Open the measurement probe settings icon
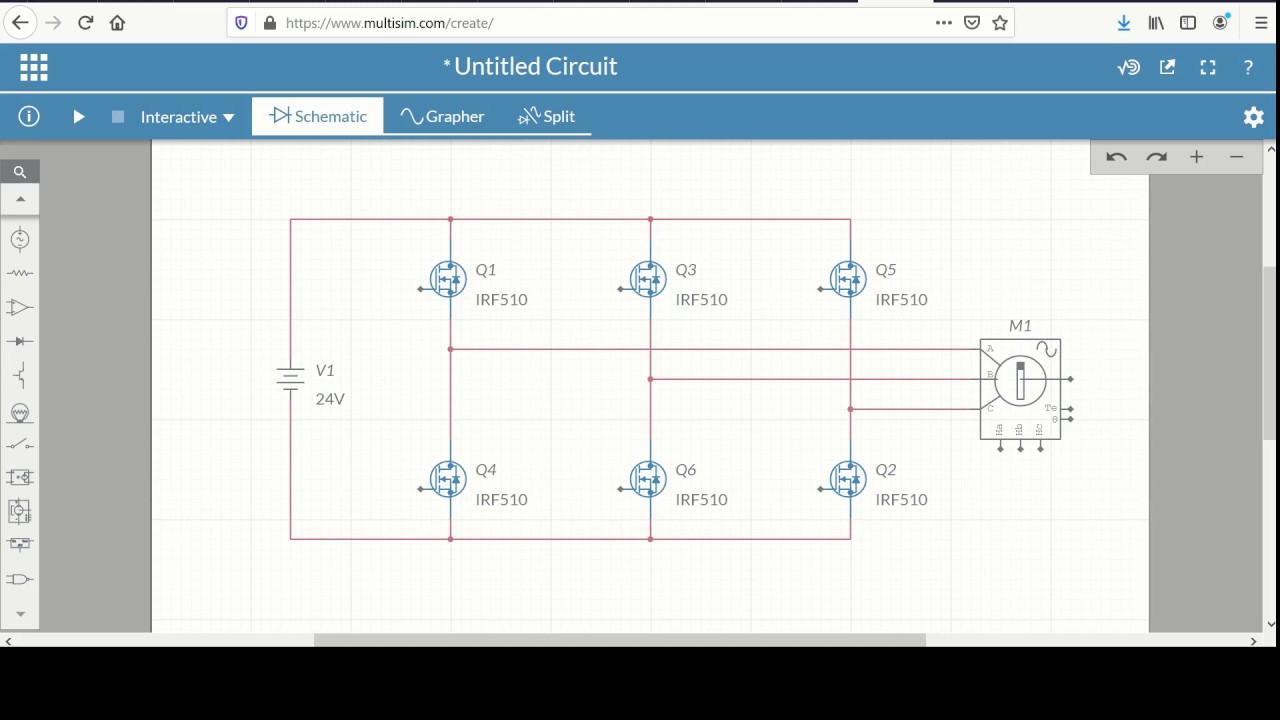 (1129, 67)
